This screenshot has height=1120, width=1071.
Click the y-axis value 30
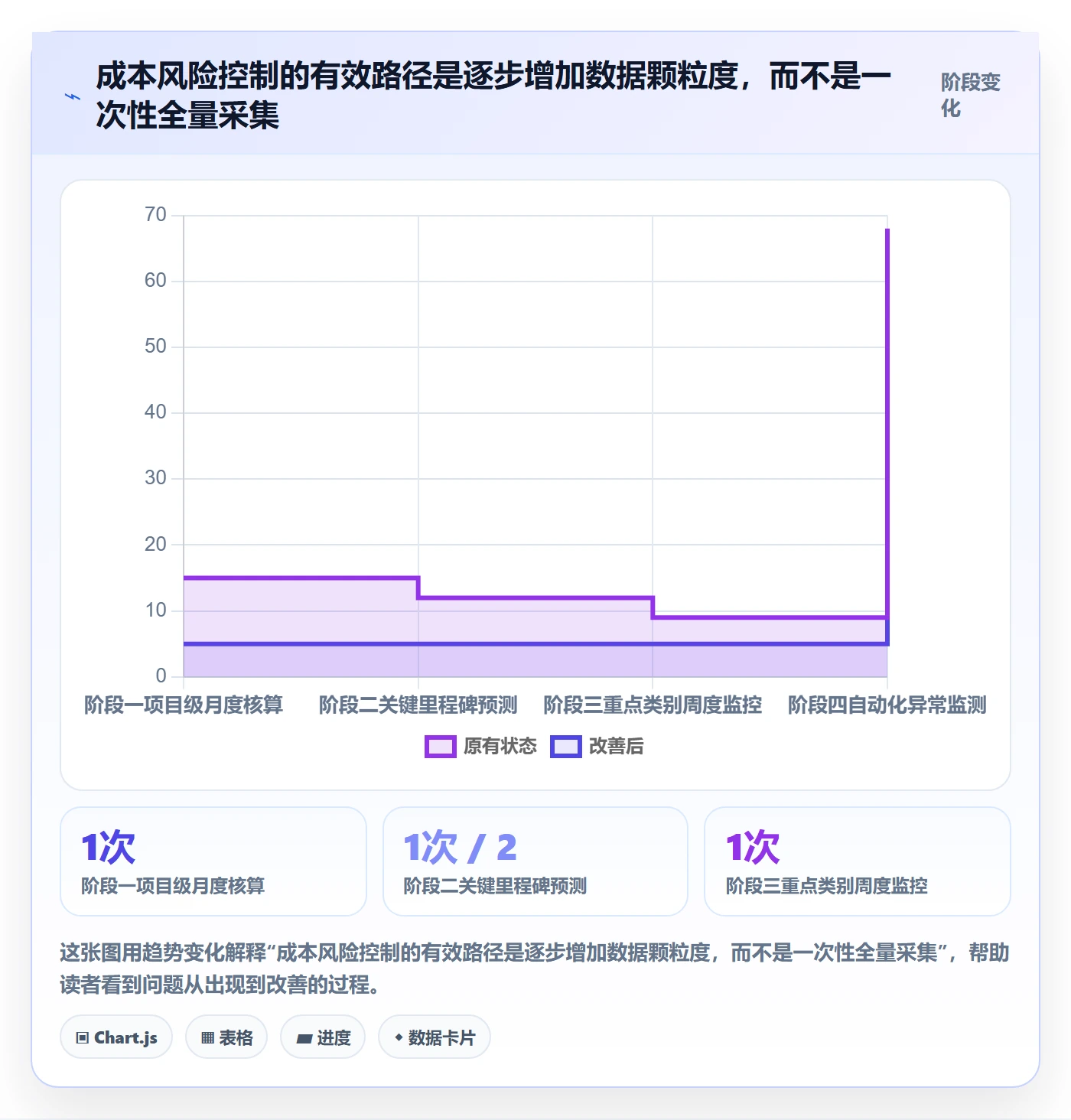point(155,478)
